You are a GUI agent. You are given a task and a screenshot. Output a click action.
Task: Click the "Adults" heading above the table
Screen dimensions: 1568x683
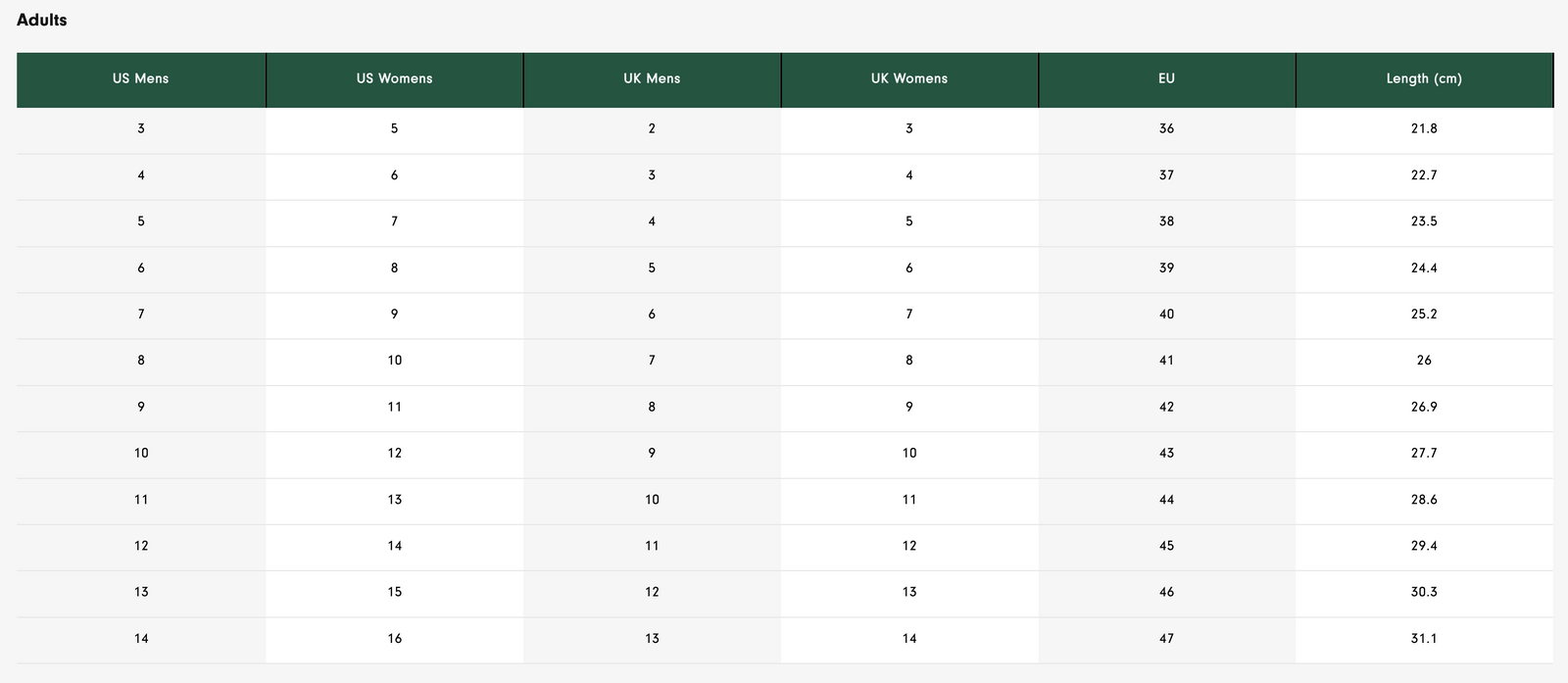tap(42, 20)
